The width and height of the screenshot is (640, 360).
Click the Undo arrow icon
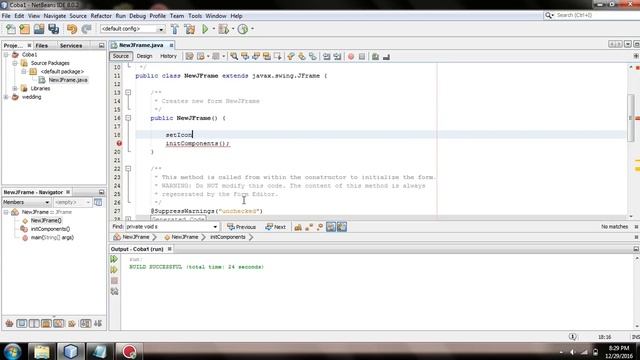pos(72,29)
